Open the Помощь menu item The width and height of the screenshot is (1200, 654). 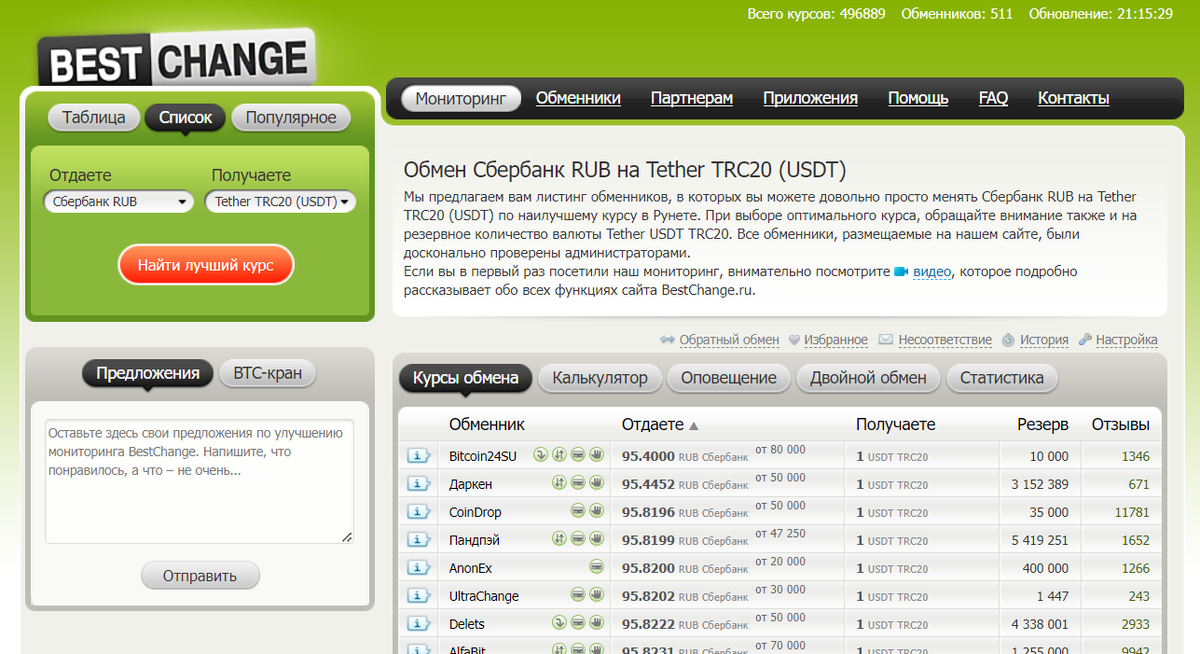click(918, 98)
